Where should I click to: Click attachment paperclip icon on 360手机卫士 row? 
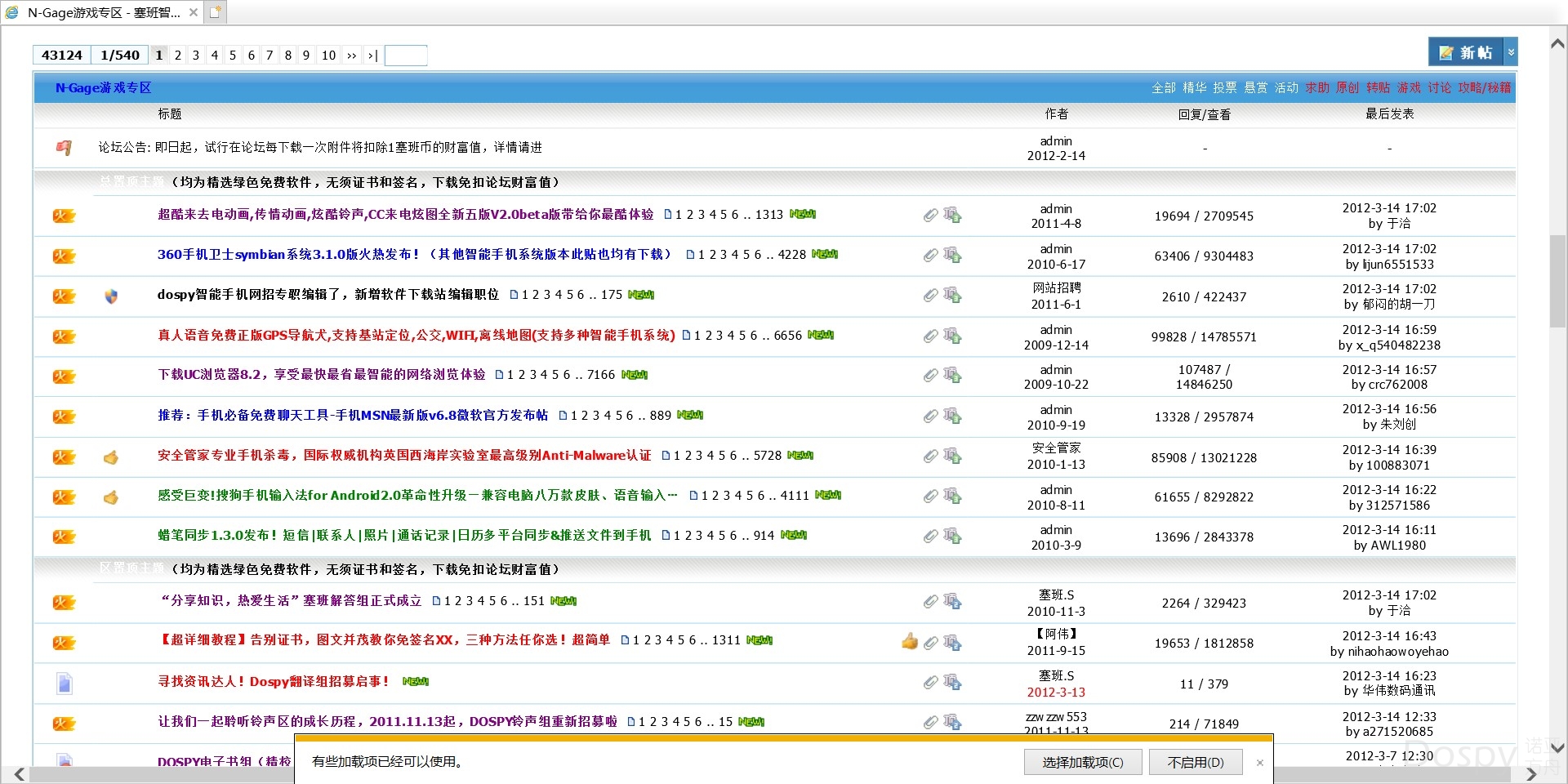(x=930, y=256)
